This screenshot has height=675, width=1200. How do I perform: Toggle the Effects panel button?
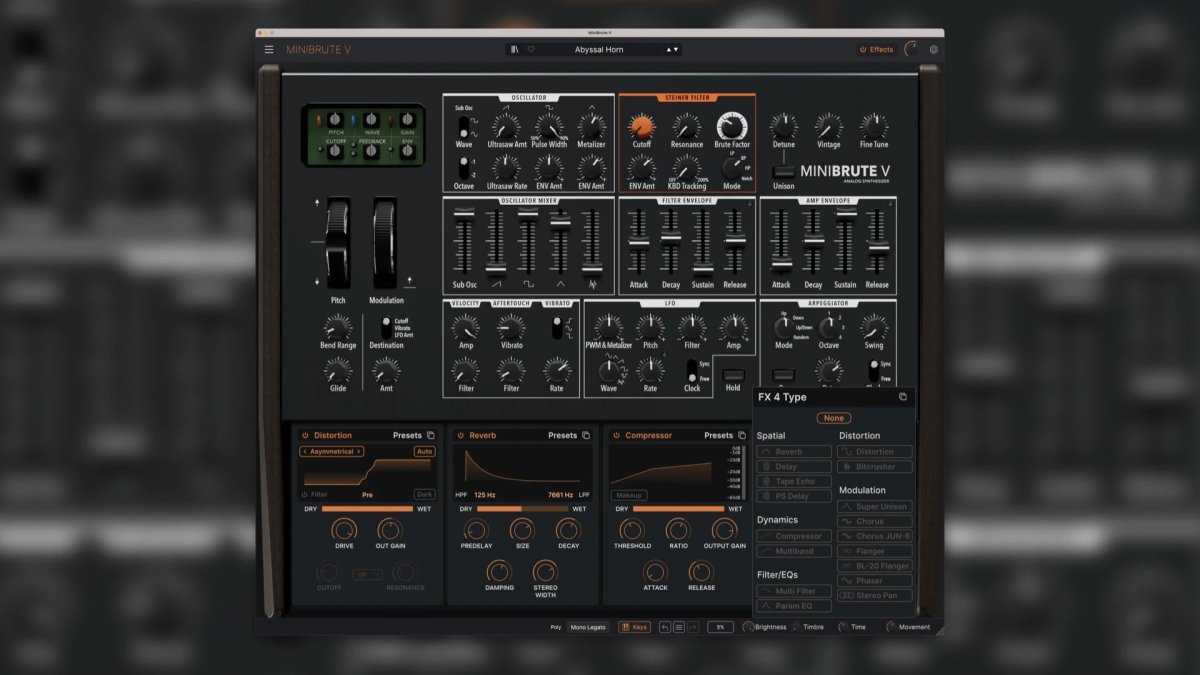coord(876,49)
